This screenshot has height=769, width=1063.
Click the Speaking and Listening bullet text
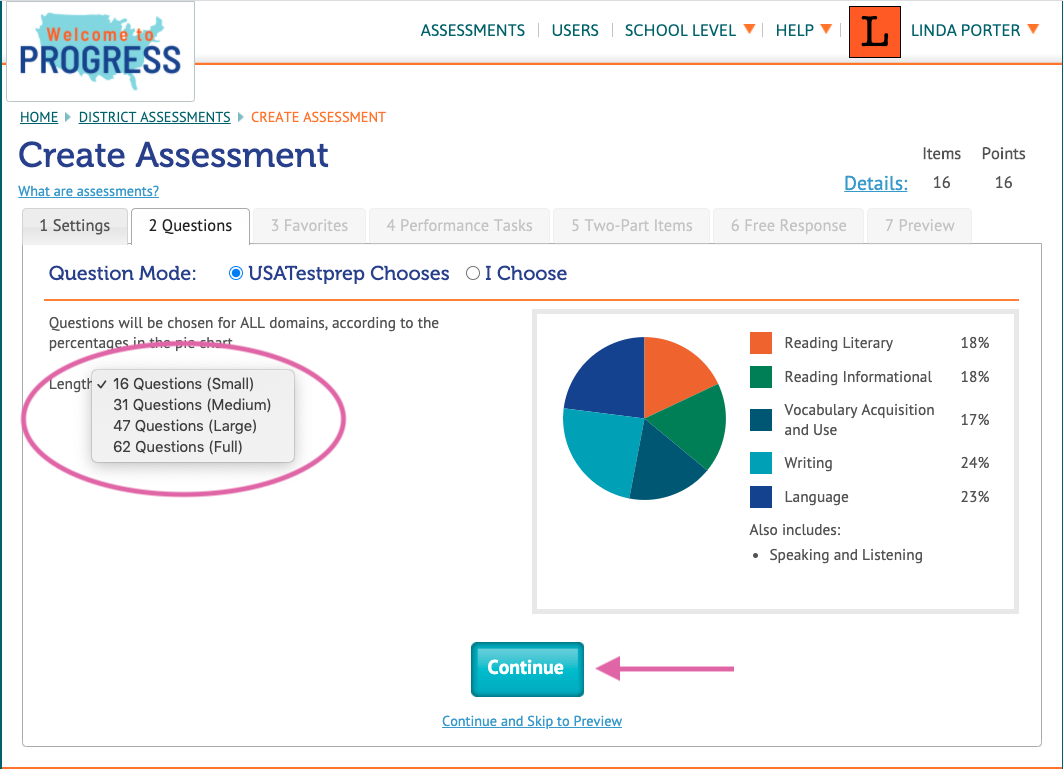pyautogui.click(x=845, y=555)
